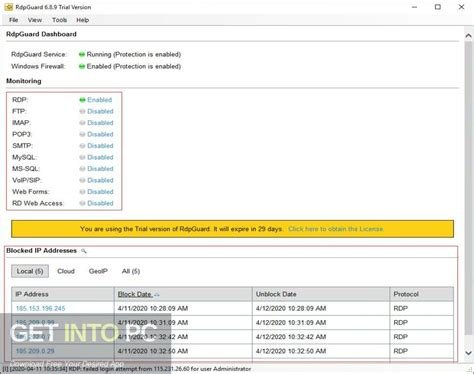The height and width of the screenshot is (374, 474).
Task: Click the MS-SQL Disabled status link
Action: [100, 169]
